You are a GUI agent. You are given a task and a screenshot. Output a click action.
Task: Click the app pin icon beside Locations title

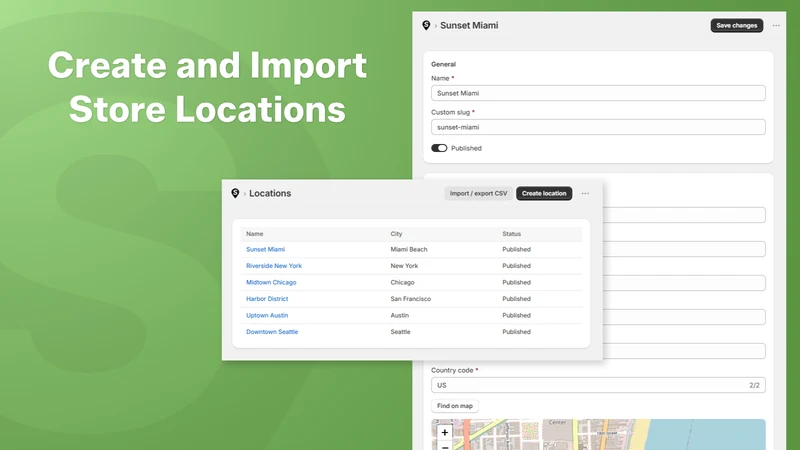tap(235, 193)
